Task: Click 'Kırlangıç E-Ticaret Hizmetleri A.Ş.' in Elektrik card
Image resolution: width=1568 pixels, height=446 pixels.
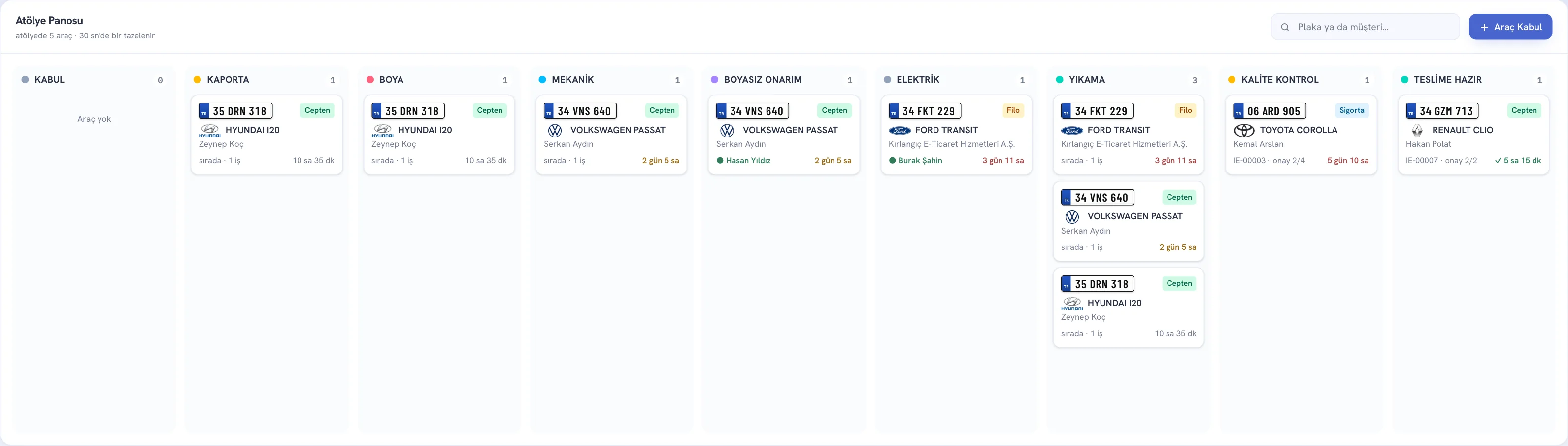Action: point(951,144)
